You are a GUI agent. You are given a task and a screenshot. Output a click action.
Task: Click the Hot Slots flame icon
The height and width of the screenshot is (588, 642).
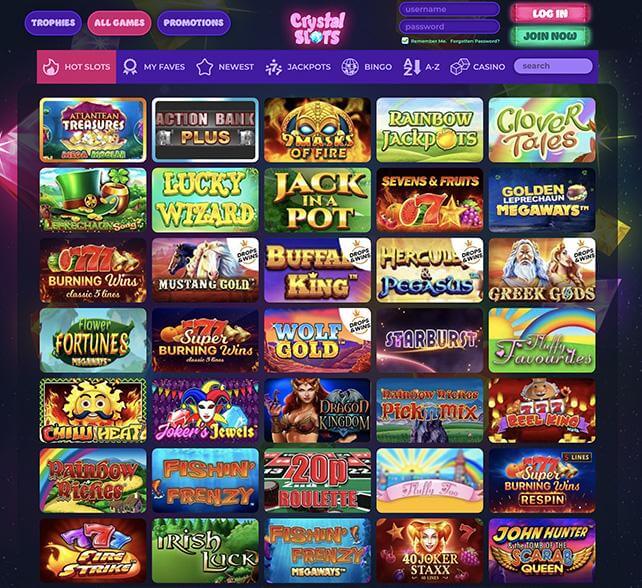pos(51,67)
